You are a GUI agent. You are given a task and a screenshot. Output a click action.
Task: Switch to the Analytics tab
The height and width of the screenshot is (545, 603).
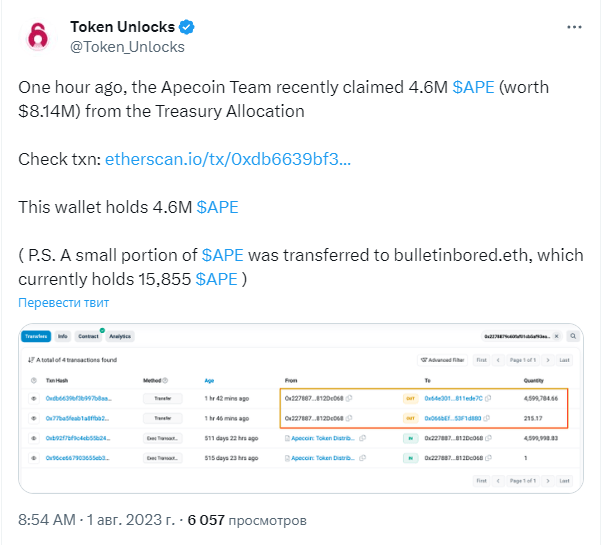120,336
